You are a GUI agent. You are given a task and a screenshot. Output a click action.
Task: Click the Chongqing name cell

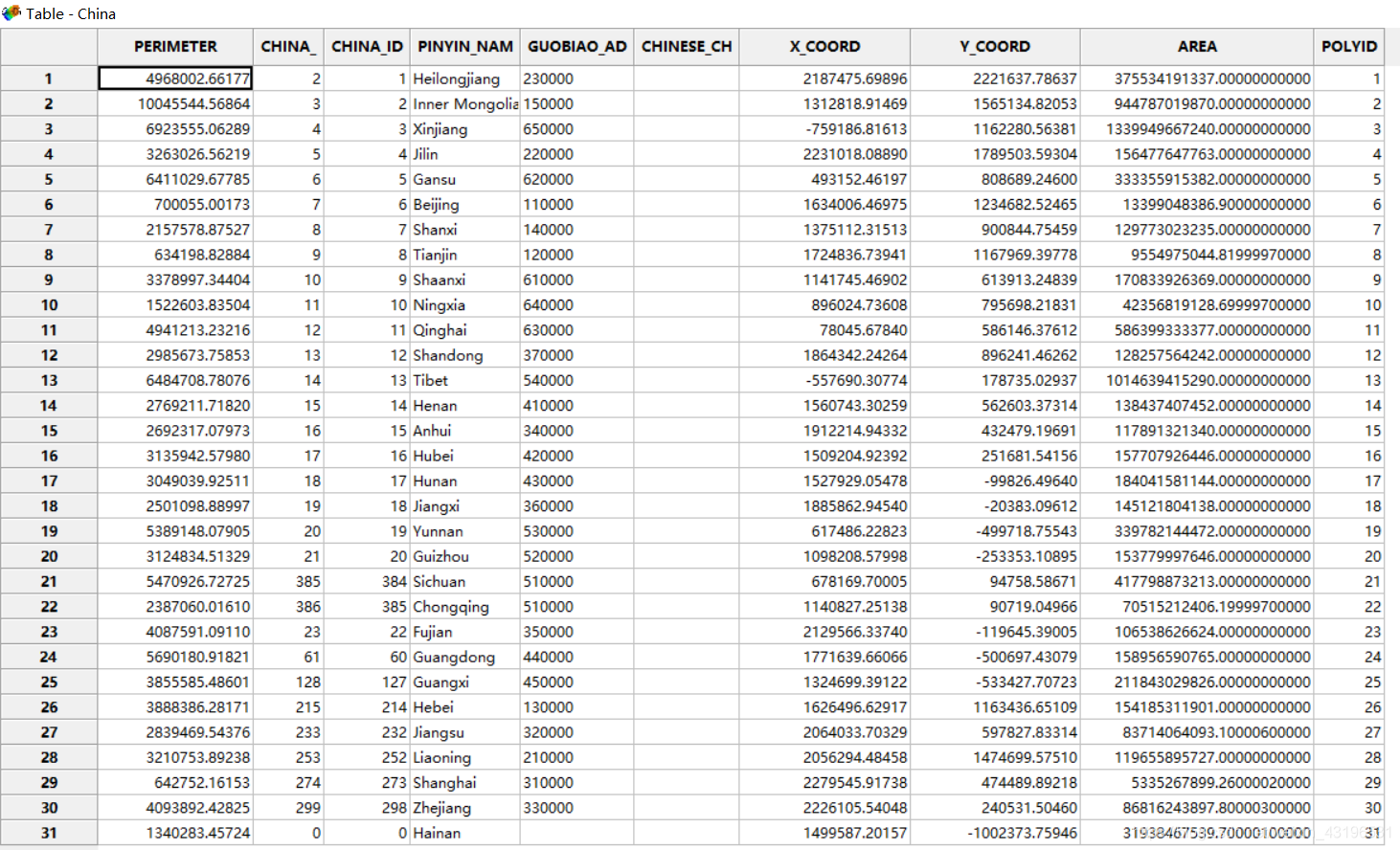[465, 606]
